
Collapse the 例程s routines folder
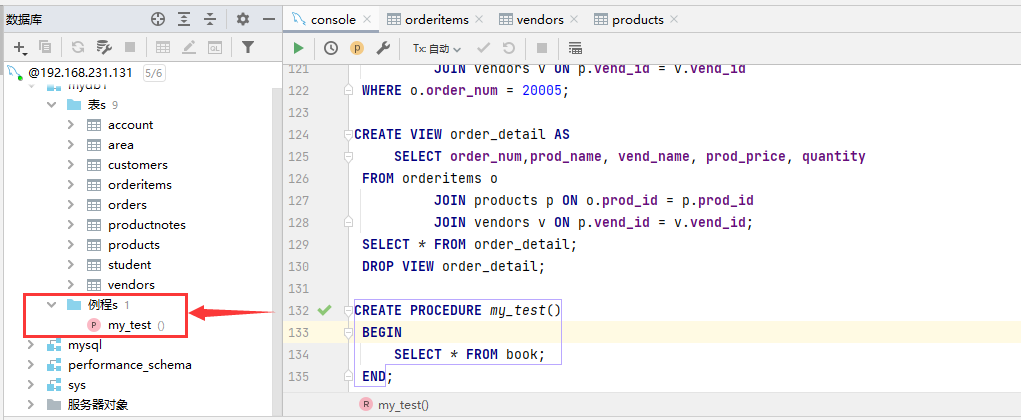[x=51, y=305]
